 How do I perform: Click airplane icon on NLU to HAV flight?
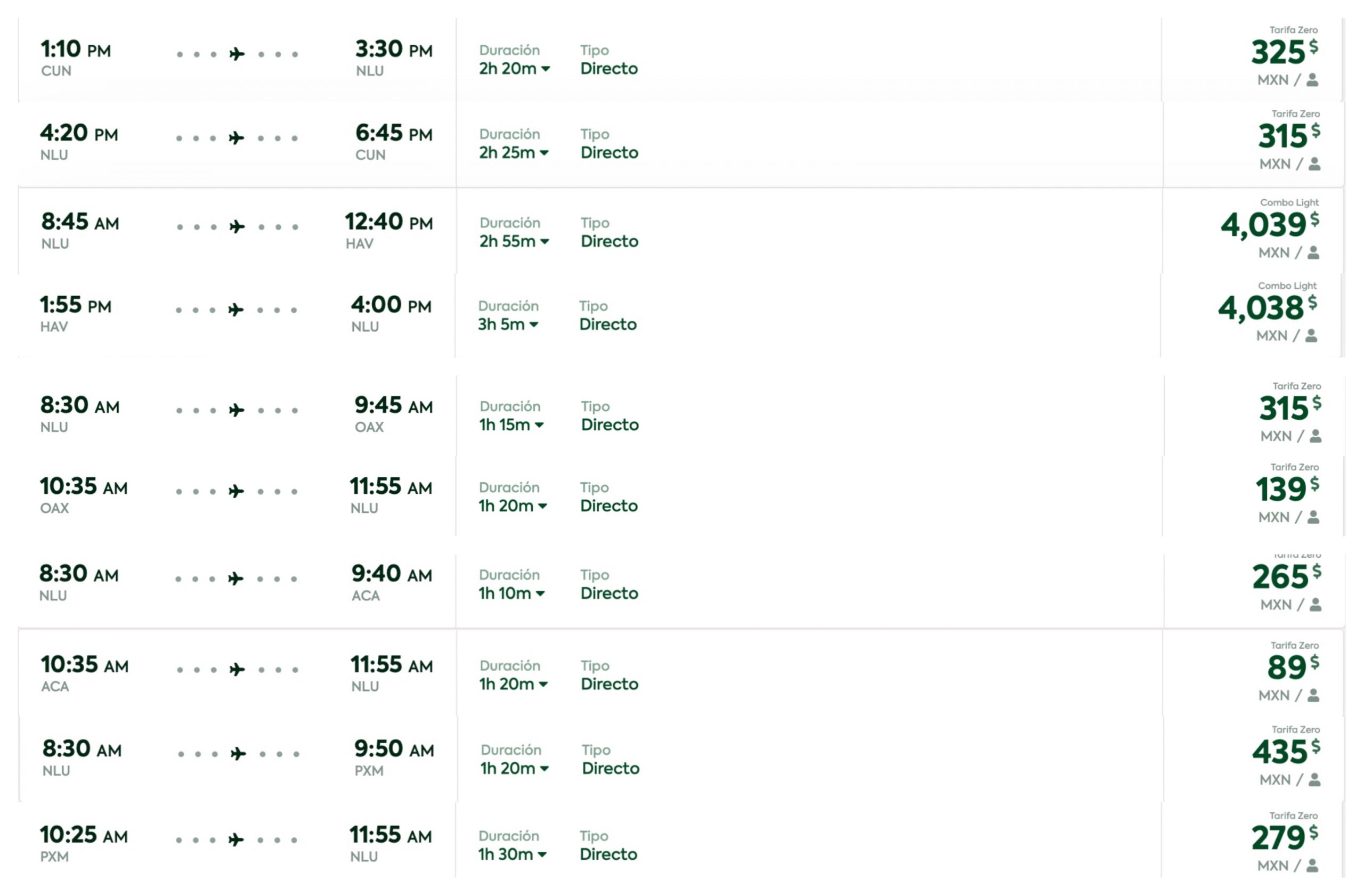click(237, 227)
